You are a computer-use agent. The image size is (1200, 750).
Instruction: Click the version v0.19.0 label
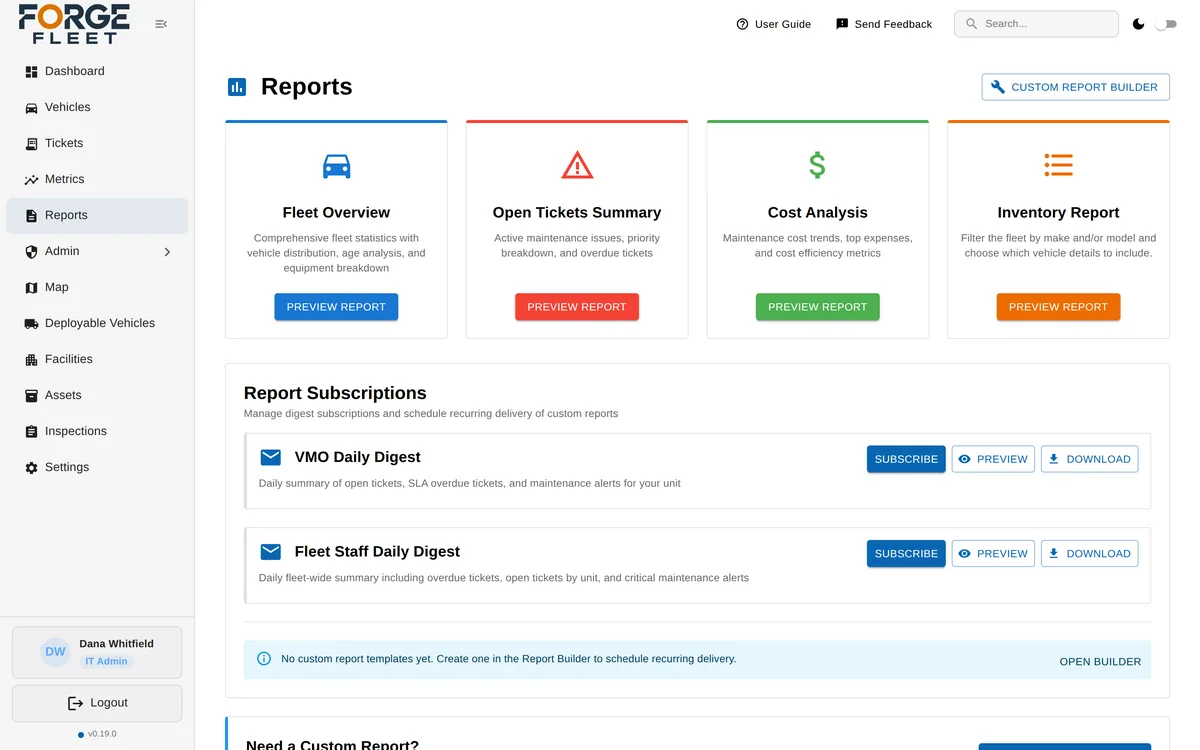tap(102, 734)
